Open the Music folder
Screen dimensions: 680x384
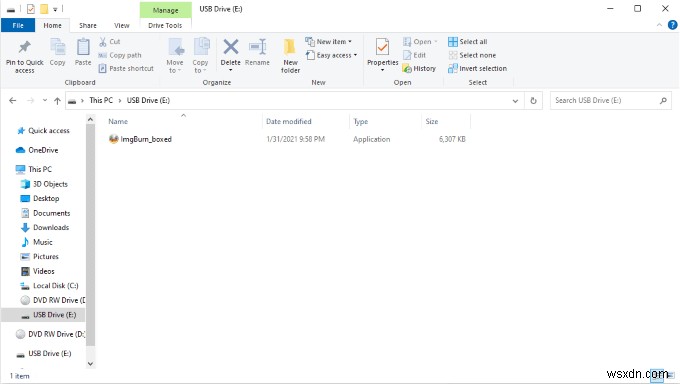37,242
